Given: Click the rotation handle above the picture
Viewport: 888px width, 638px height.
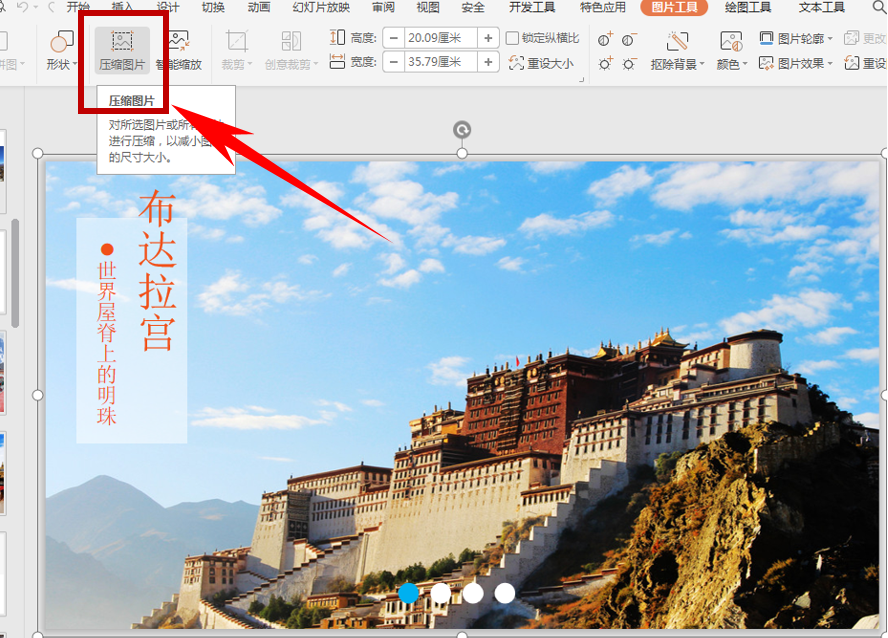Looking at the screenshot, I should [x=462, y=130].
